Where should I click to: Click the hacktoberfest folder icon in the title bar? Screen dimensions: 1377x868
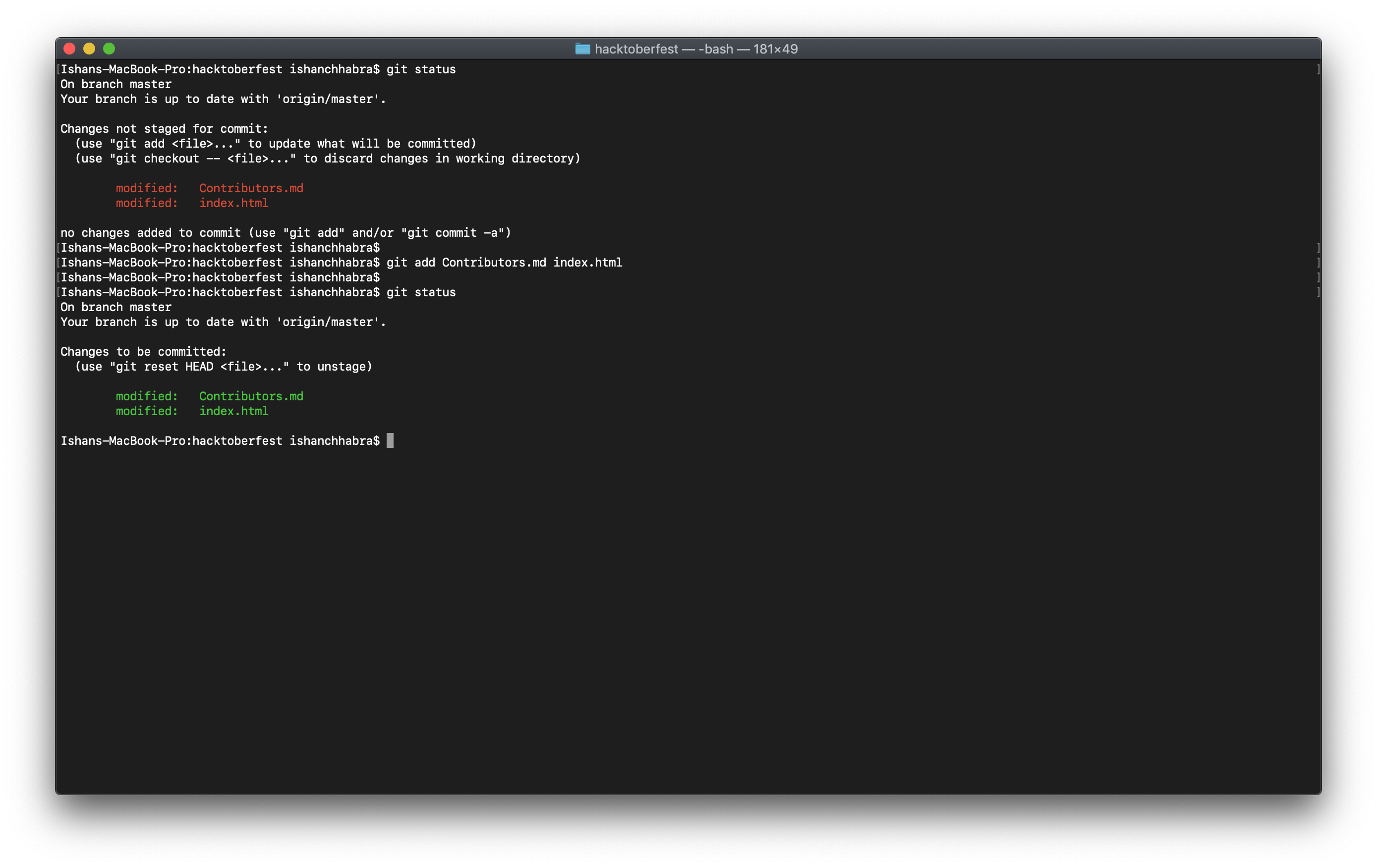pyautogui.click(x=582, y=49)
